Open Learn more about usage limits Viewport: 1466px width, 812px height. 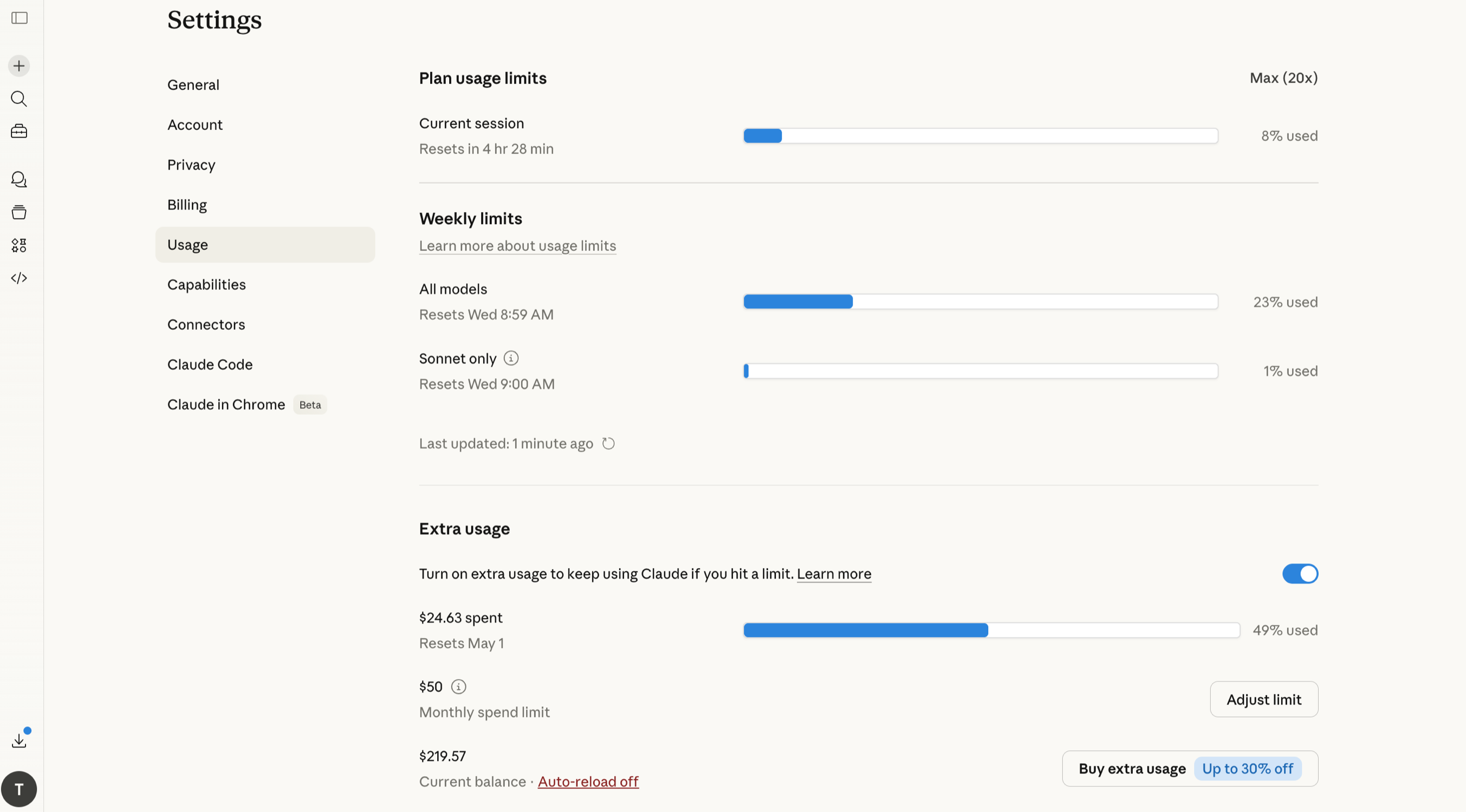click(x=517, y=246)
